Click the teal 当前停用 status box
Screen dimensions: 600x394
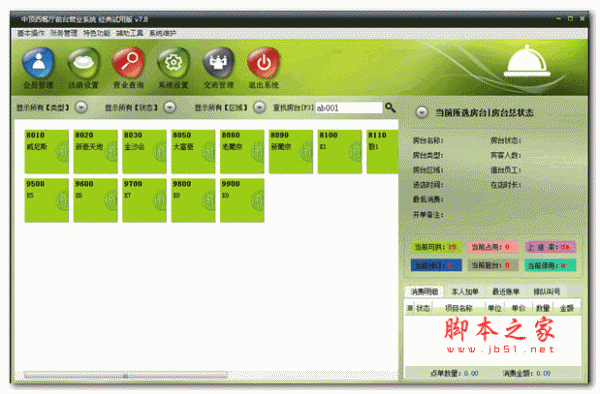[550, 265]
